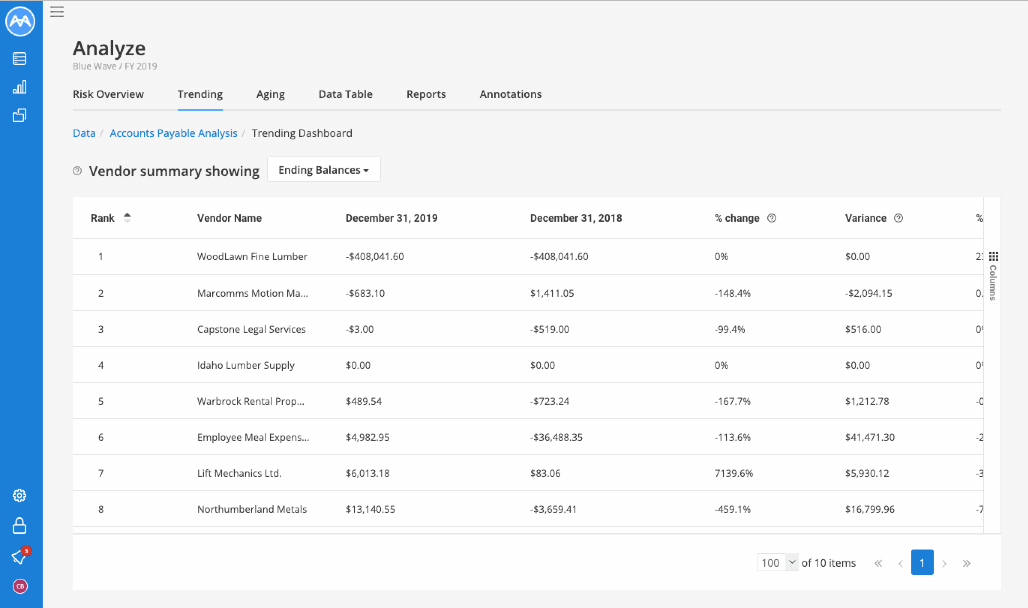Open the Columns side panel
The image size is (1028, 608).
[993, 275]
